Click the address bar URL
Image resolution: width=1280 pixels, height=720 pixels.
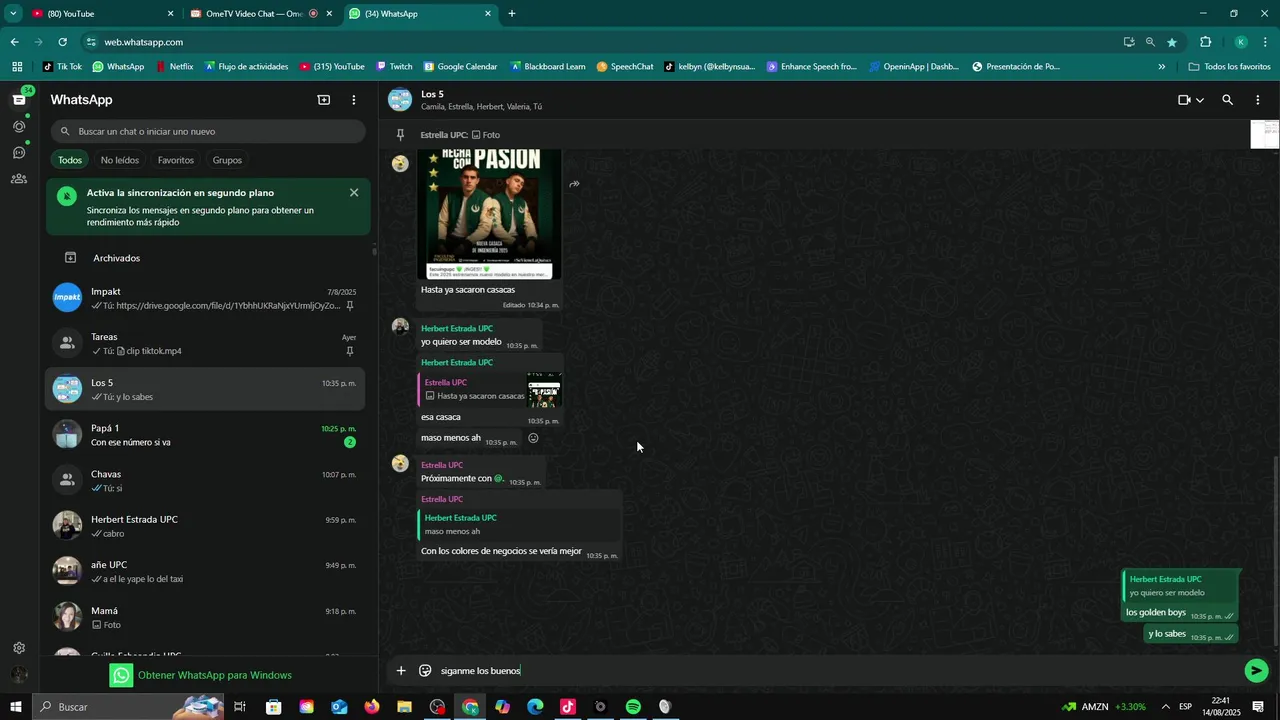pos(143,42)
